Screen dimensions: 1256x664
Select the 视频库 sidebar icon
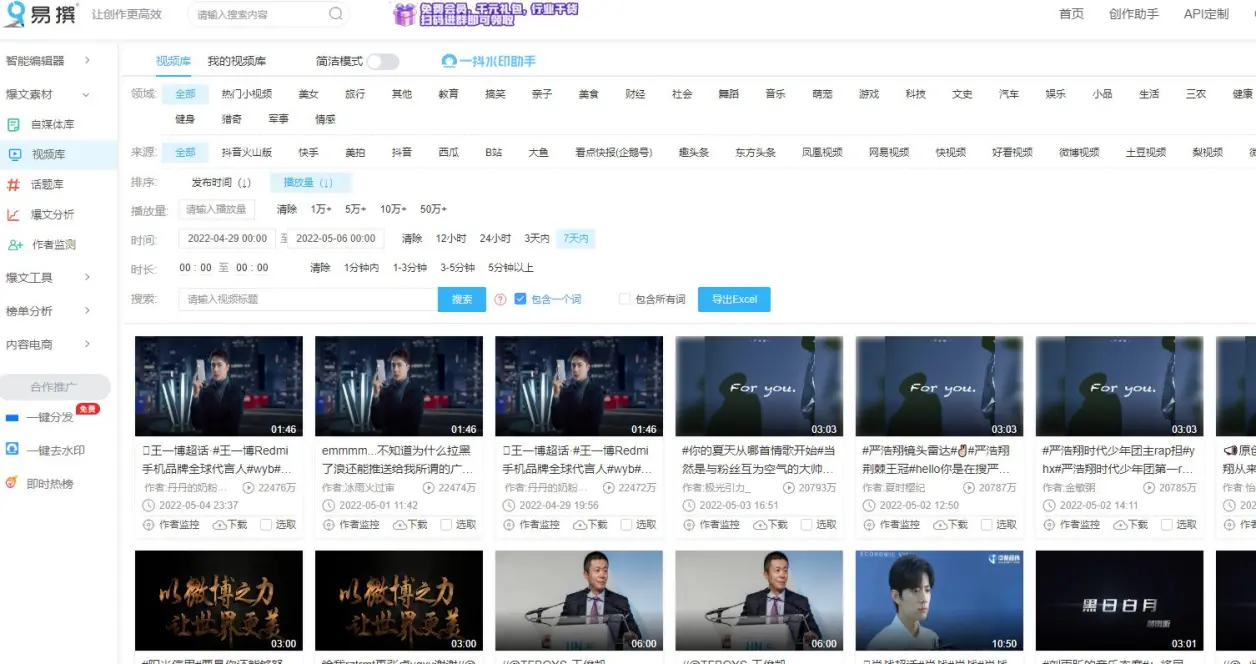point(14,155)
